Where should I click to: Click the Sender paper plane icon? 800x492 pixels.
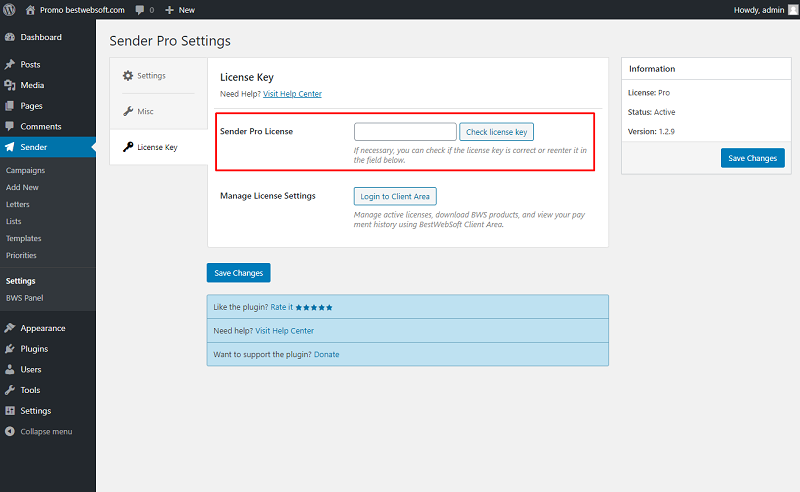(x=10, y=147)
